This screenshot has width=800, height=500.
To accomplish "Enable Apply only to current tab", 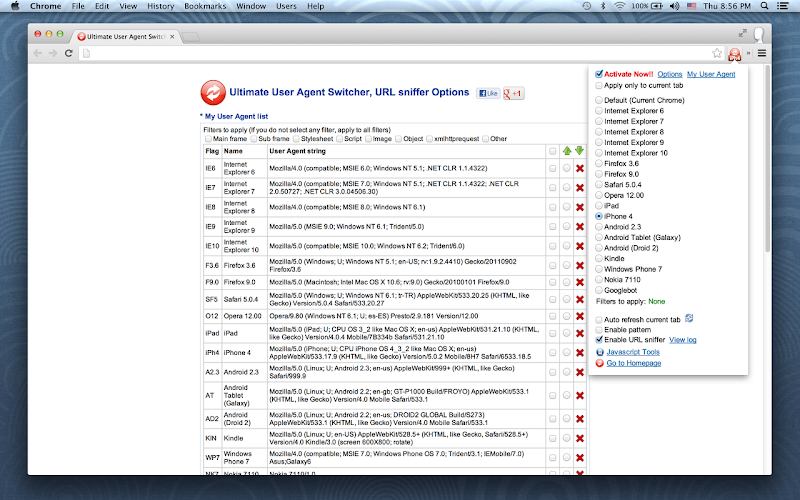I will 599,86.
